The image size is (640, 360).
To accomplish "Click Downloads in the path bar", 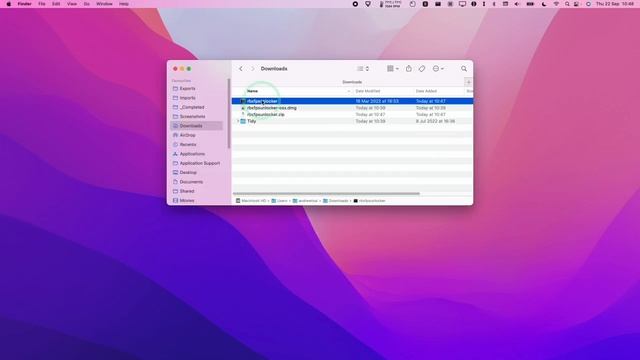I will [x=336, y=201].
